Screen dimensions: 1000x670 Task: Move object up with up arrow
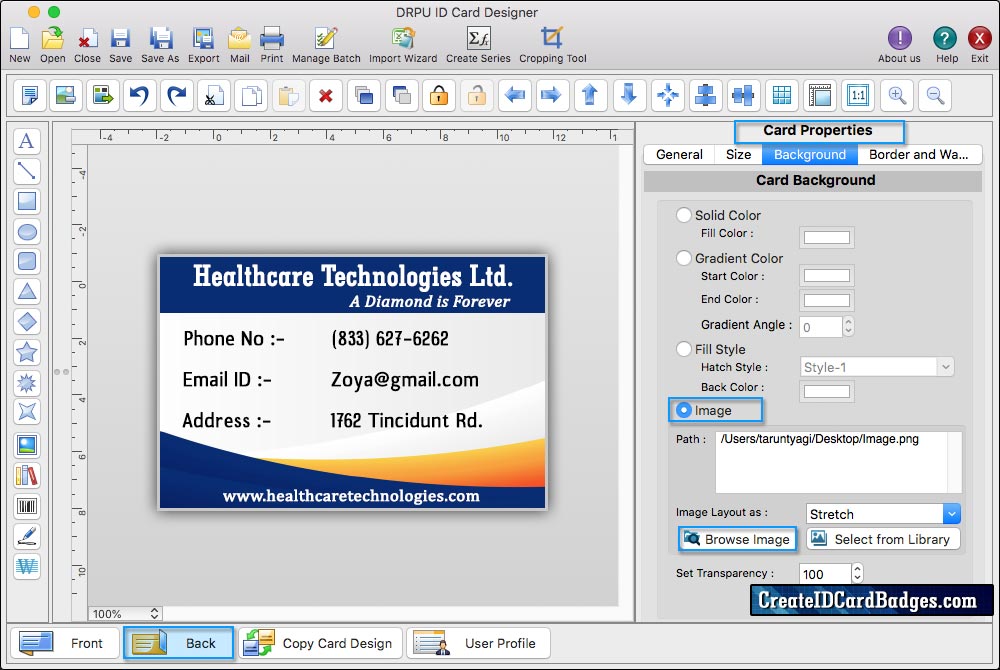(591, 96)
